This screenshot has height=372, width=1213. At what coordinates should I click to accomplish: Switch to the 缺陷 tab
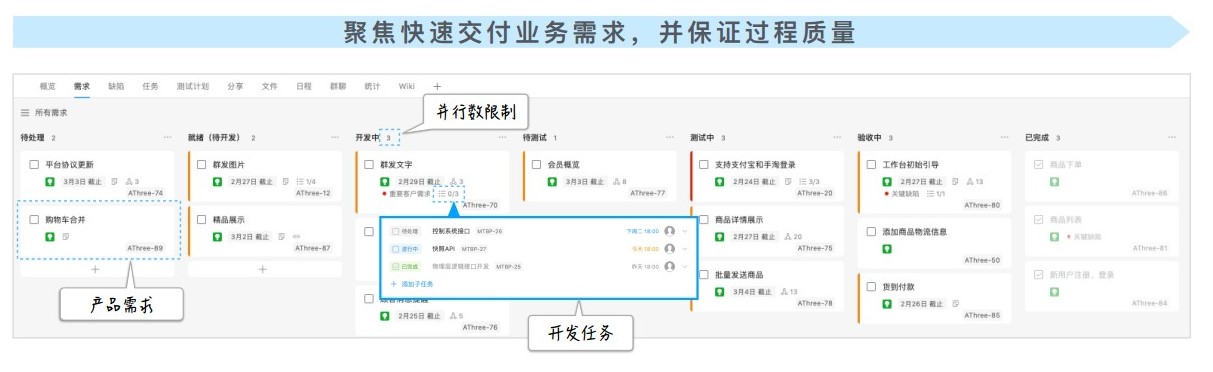[x=116, y=86]
